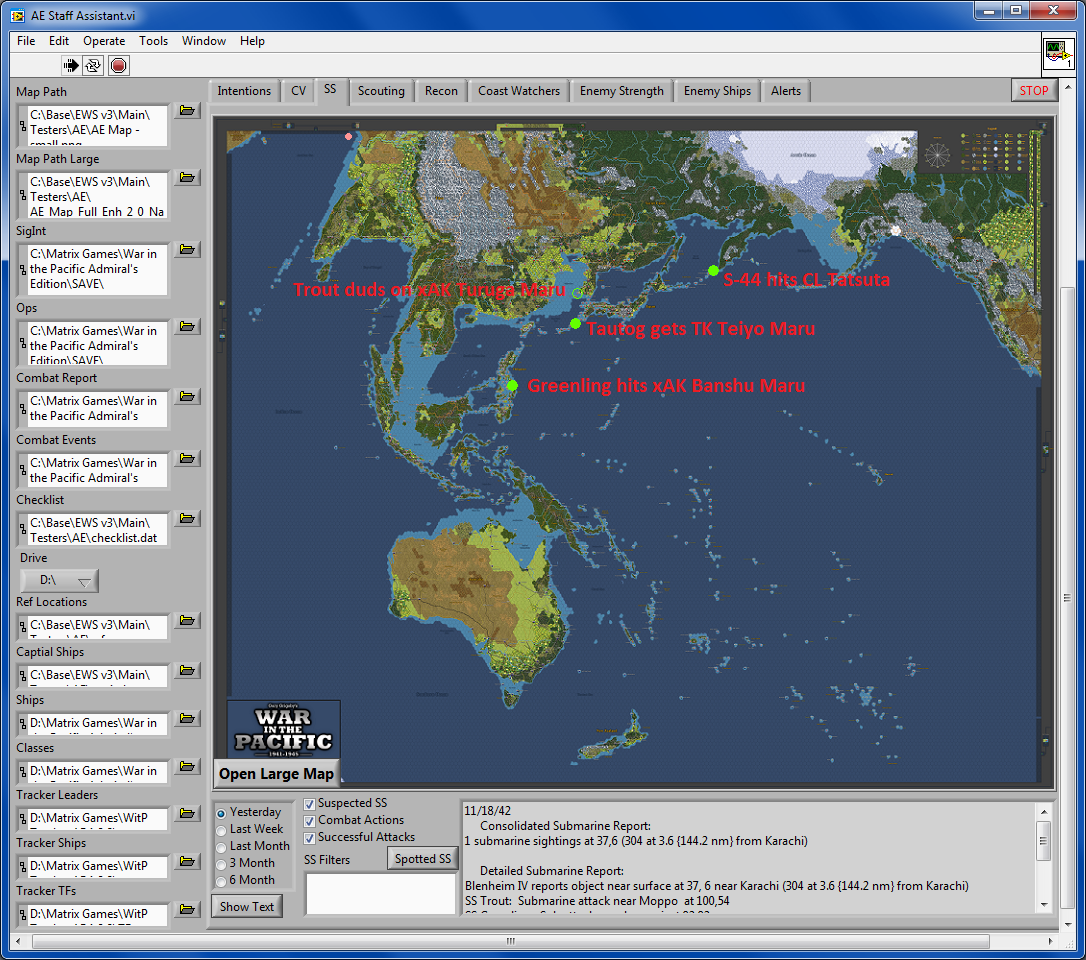Browse folder for Ref Locations path
The width and height of the screenshot is (1086, 960).
pos(187,621)
